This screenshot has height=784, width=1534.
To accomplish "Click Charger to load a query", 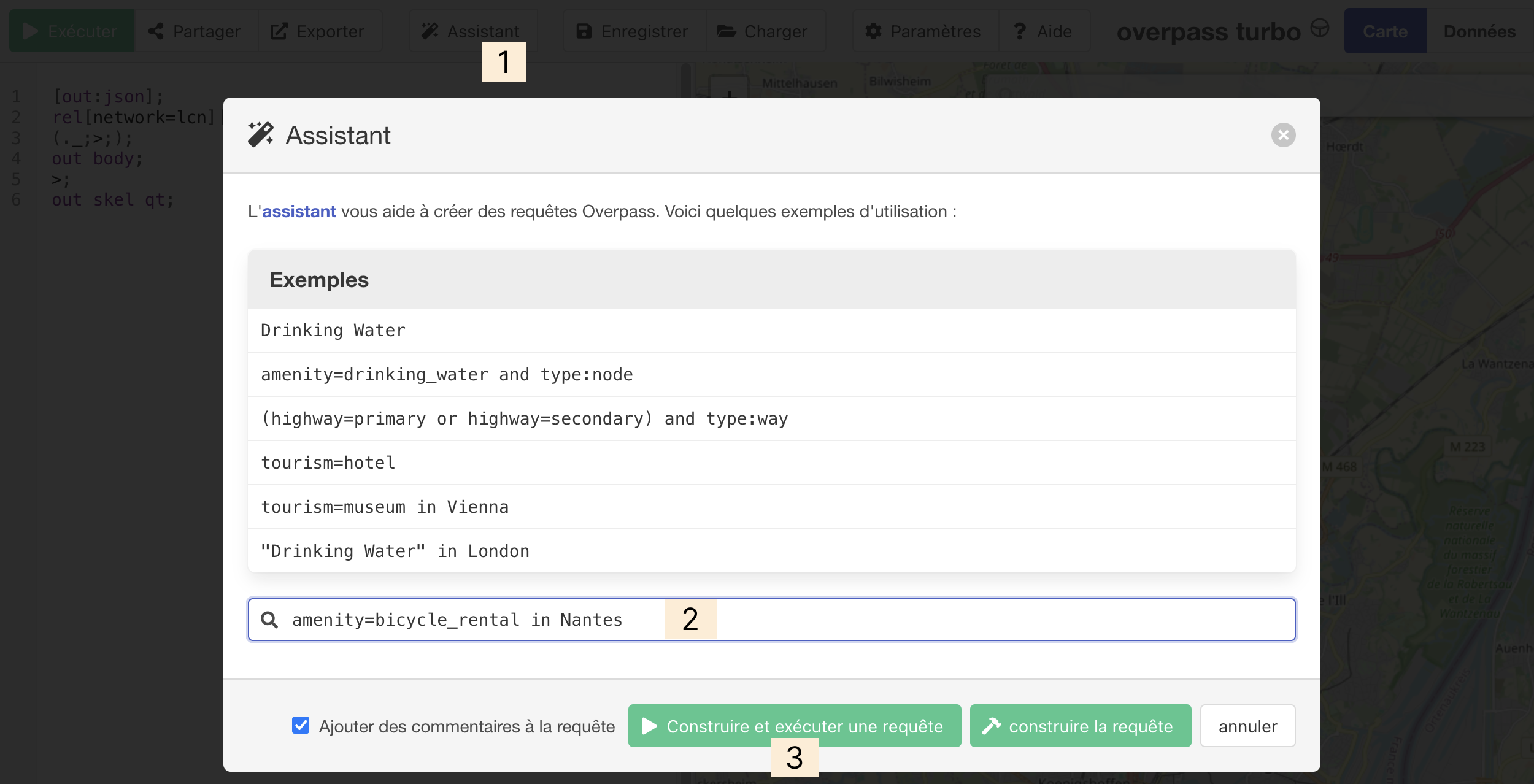I will [765, 31].
